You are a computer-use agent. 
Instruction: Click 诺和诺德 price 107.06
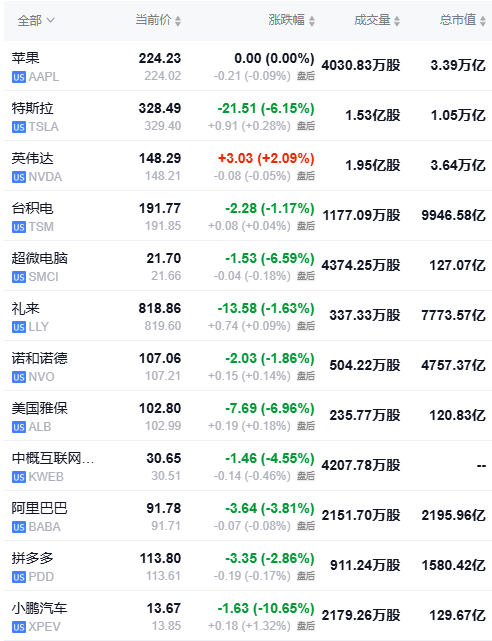click(160, 359)
